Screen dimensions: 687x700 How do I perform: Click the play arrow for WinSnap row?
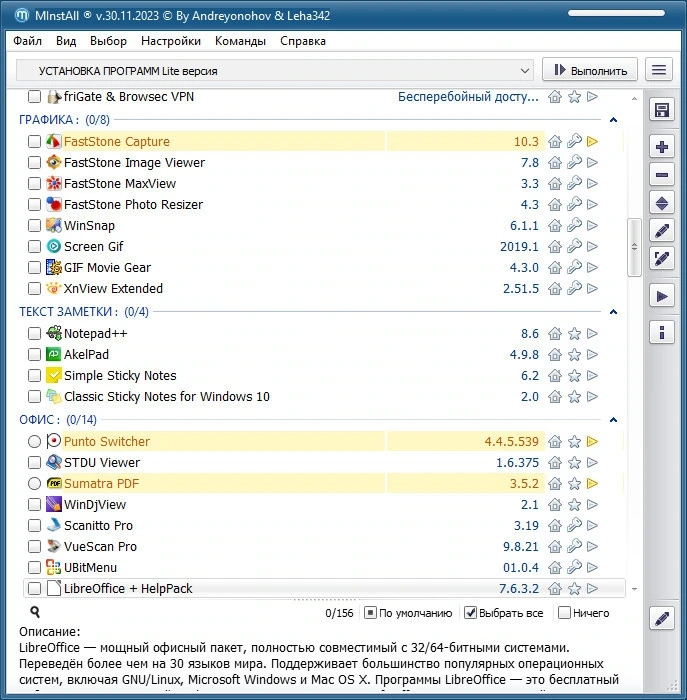(592, 225)
